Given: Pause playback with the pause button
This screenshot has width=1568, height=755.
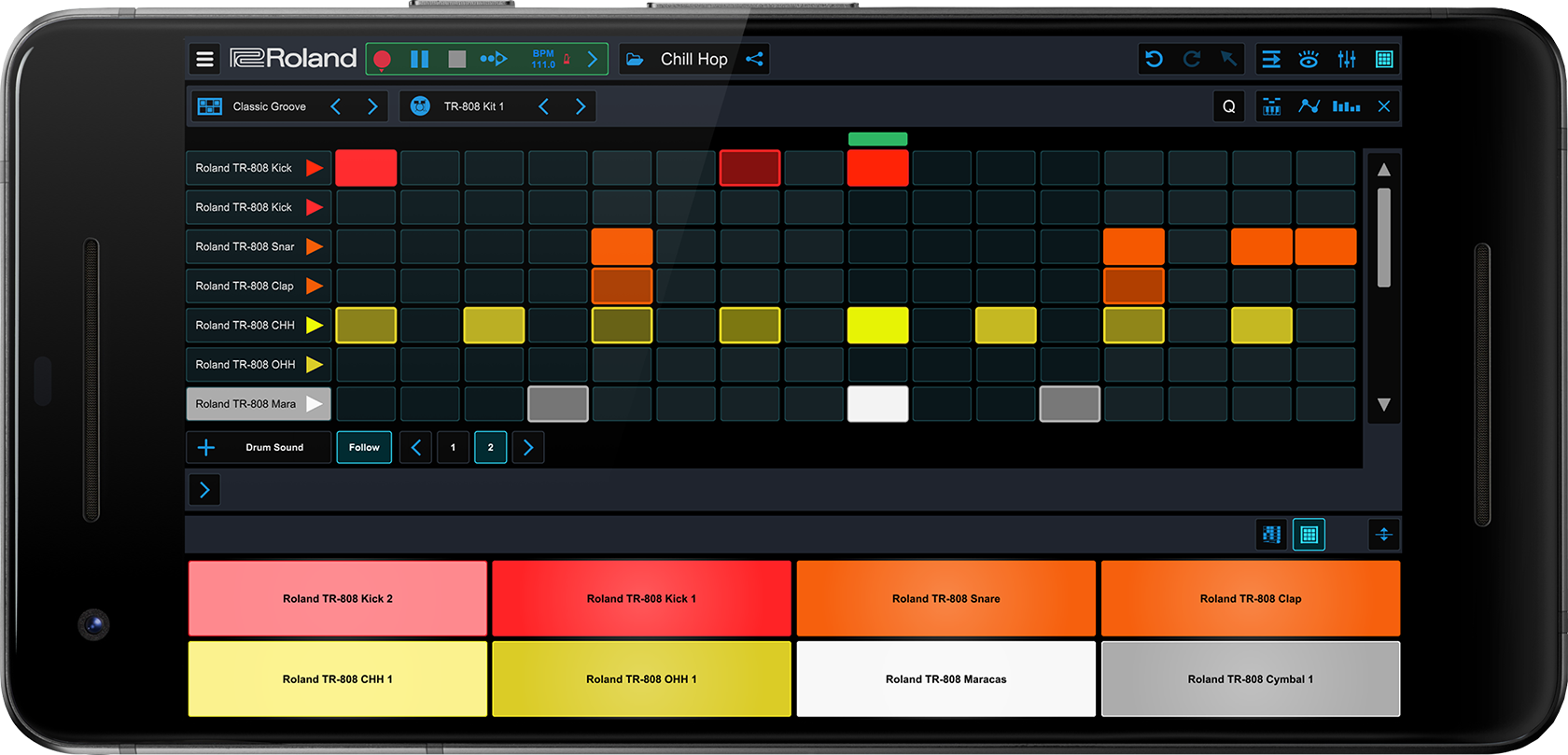Looking at the screenshot, I should pyautogui.click(x=420, y=59).
